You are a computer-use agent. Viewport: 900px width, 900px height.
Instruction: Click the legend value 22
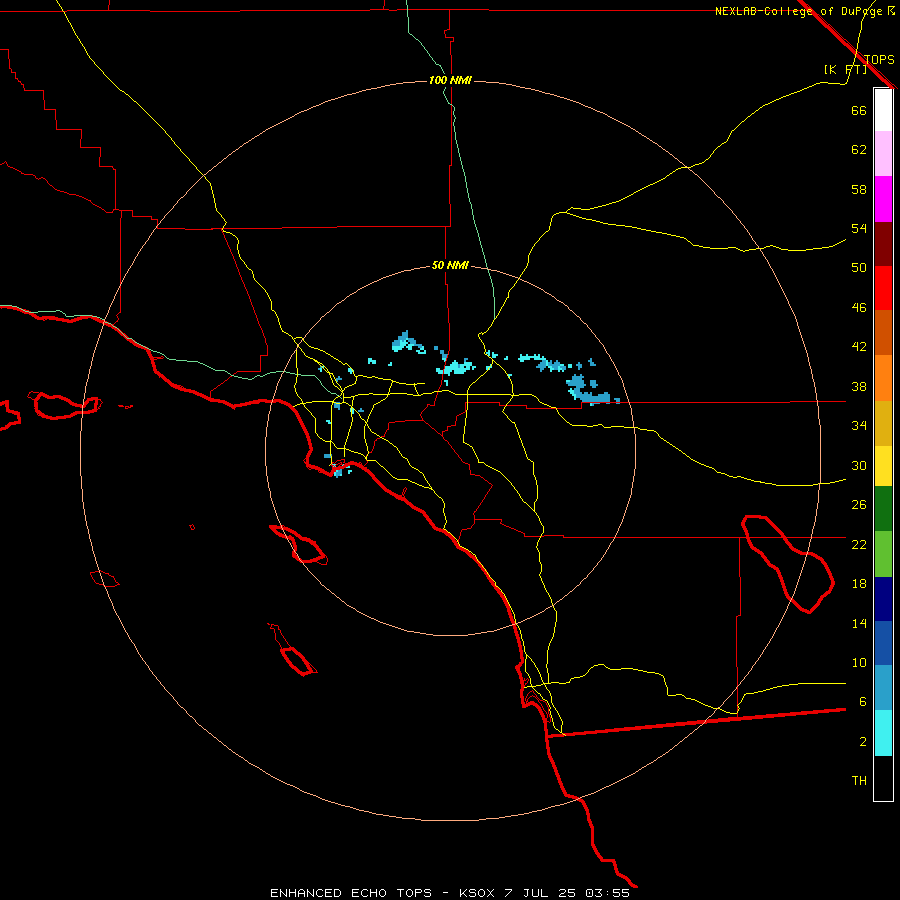click(859, 544)
